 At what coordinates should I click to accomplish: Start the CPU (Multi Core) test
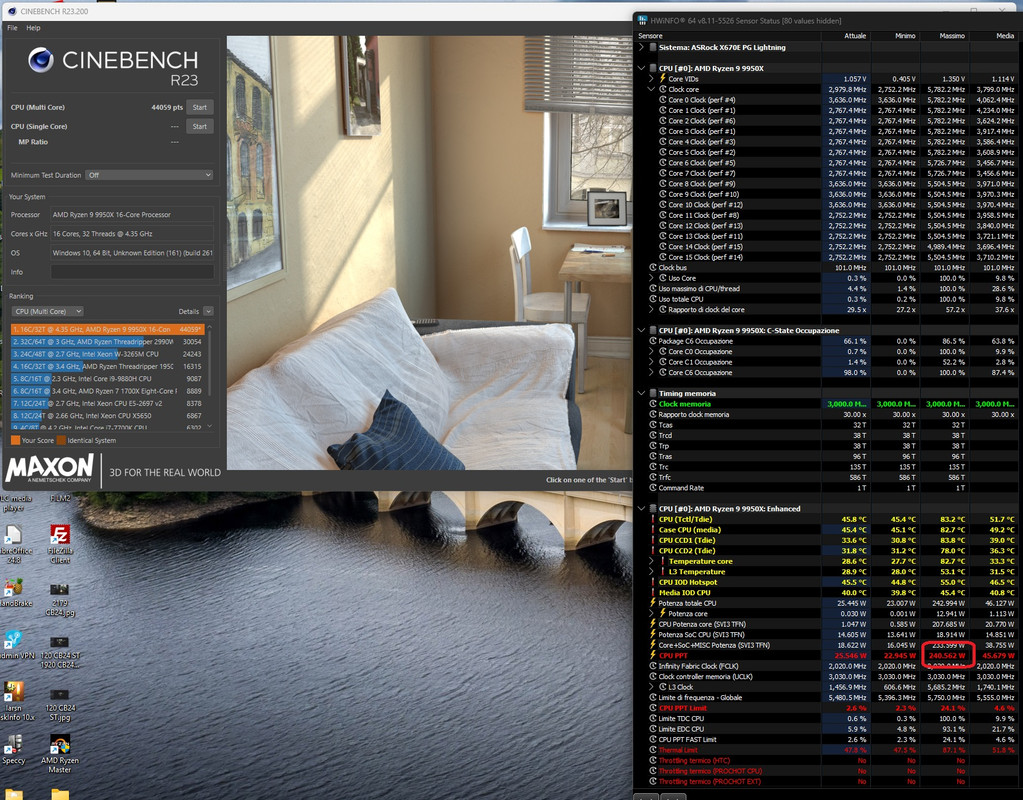tap(200, 107)
